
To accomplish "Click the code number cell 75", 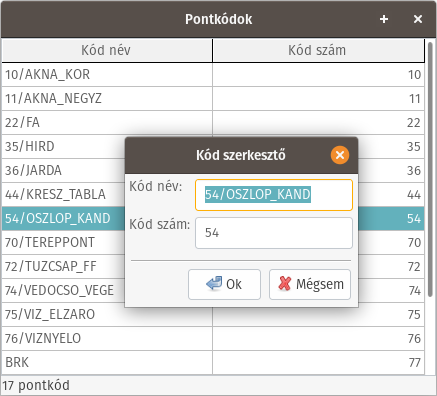I will tap(318, 315).
